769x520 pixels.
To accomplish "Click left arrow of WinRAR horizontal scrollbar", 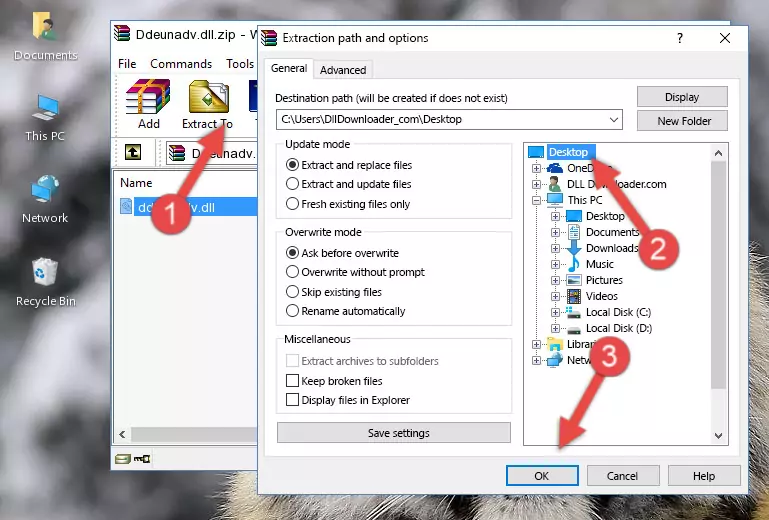I will [122, 434].
